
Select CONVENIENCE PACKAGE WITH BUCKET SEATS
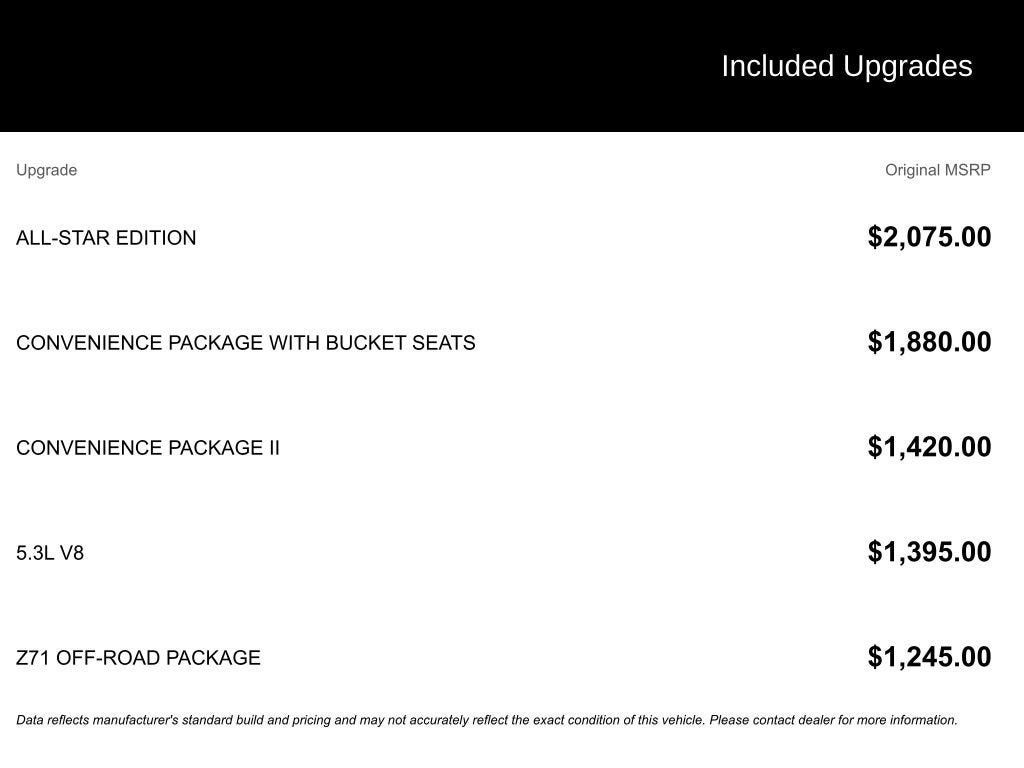(x=246, y=343)
